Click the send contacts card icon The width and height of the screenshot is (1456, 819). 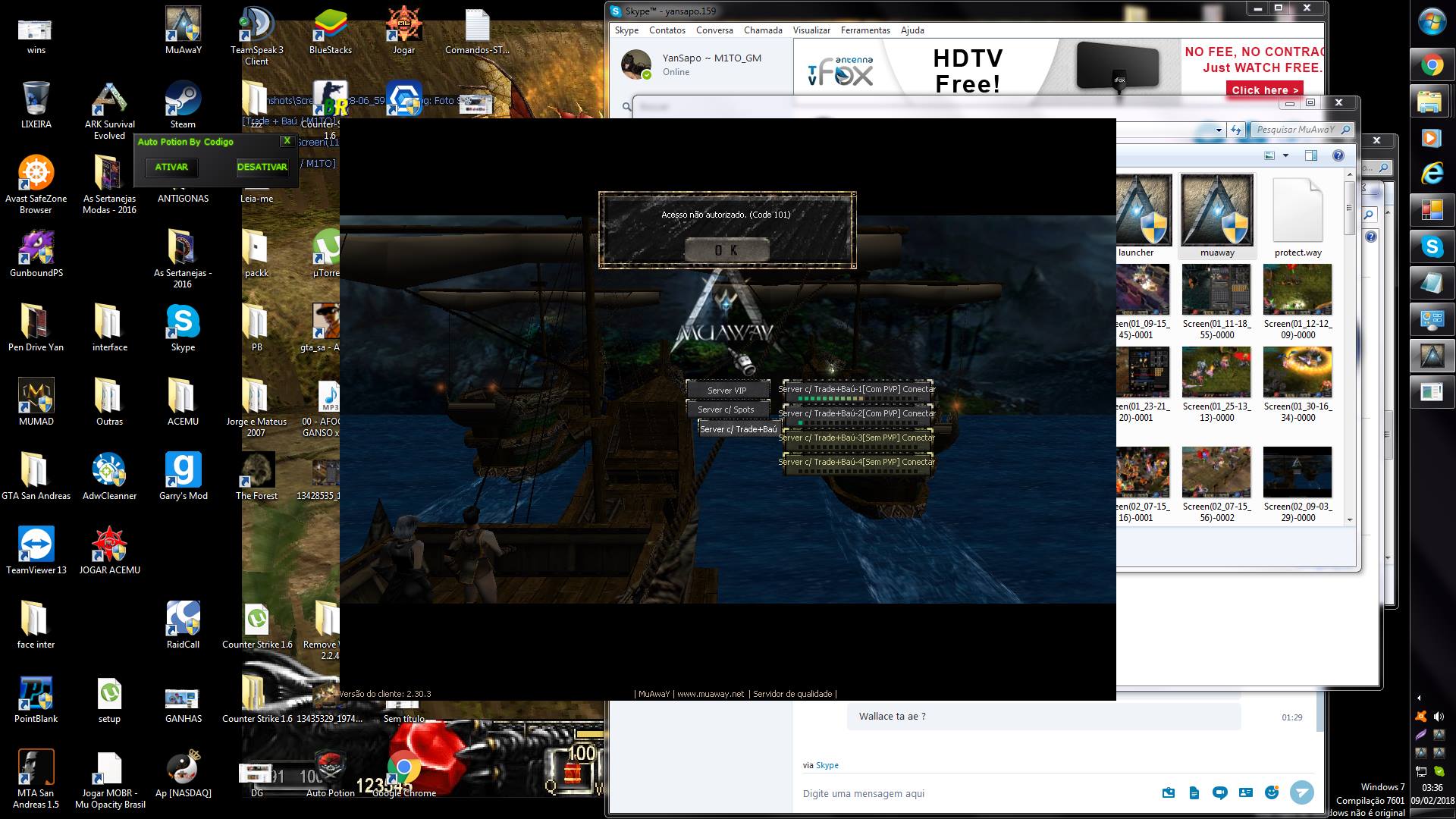tap(1246, 793)
